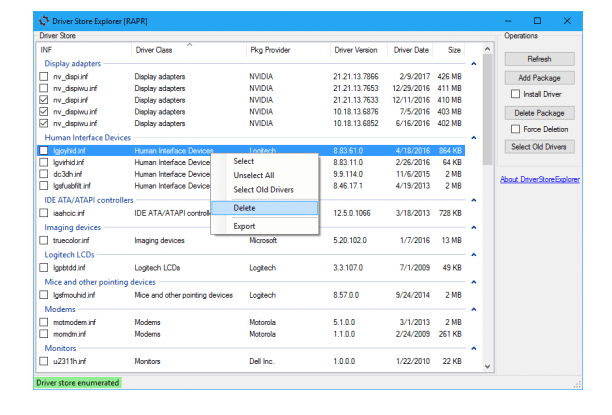This screenshot has width=612, height=415.
Task: Check the 21.21.13.7653 driver checkbox
Action: pyautogui.click(x=44, y=88)
